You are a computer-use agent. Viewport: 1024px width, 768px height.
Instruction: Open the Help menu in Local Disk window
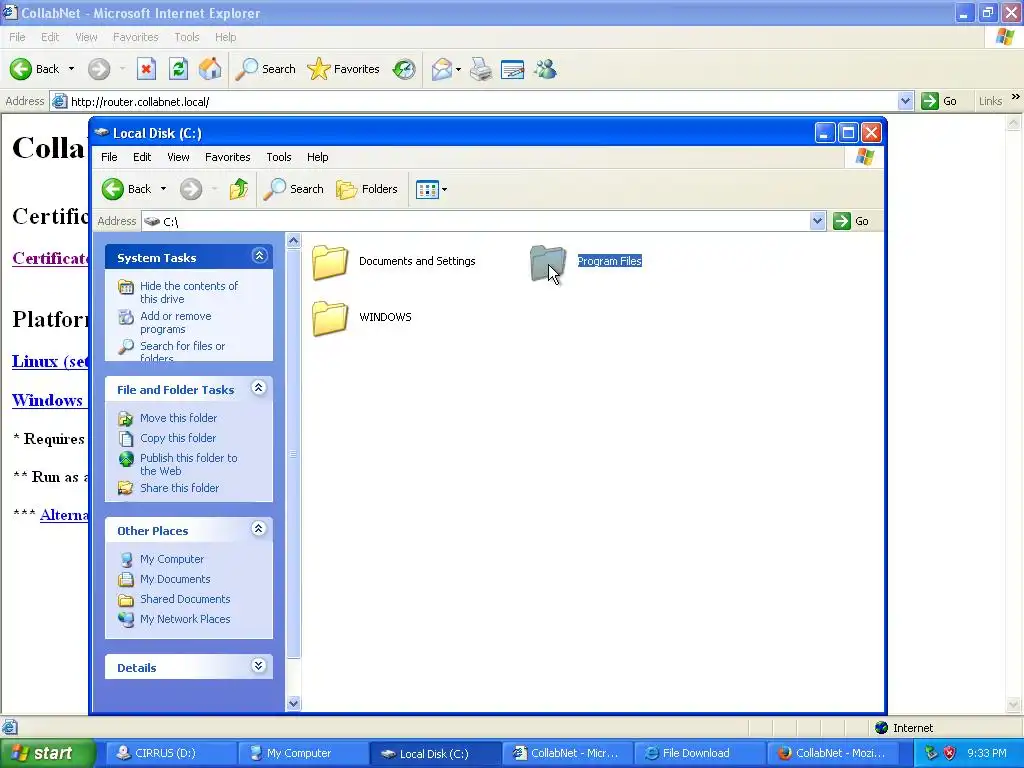click(317, 157)
